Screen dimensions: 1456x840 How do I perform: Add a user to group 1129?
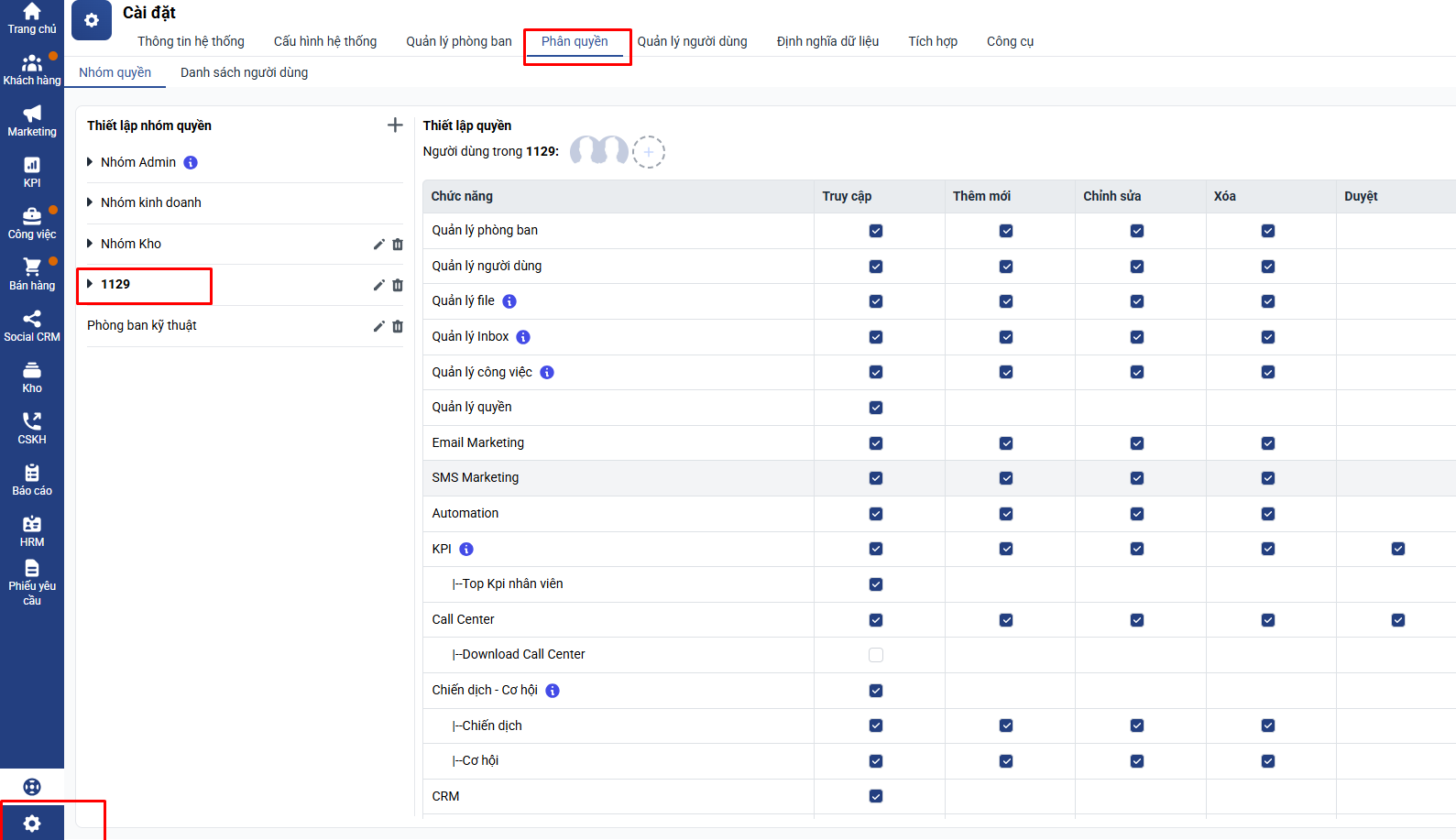click(649, 152)
